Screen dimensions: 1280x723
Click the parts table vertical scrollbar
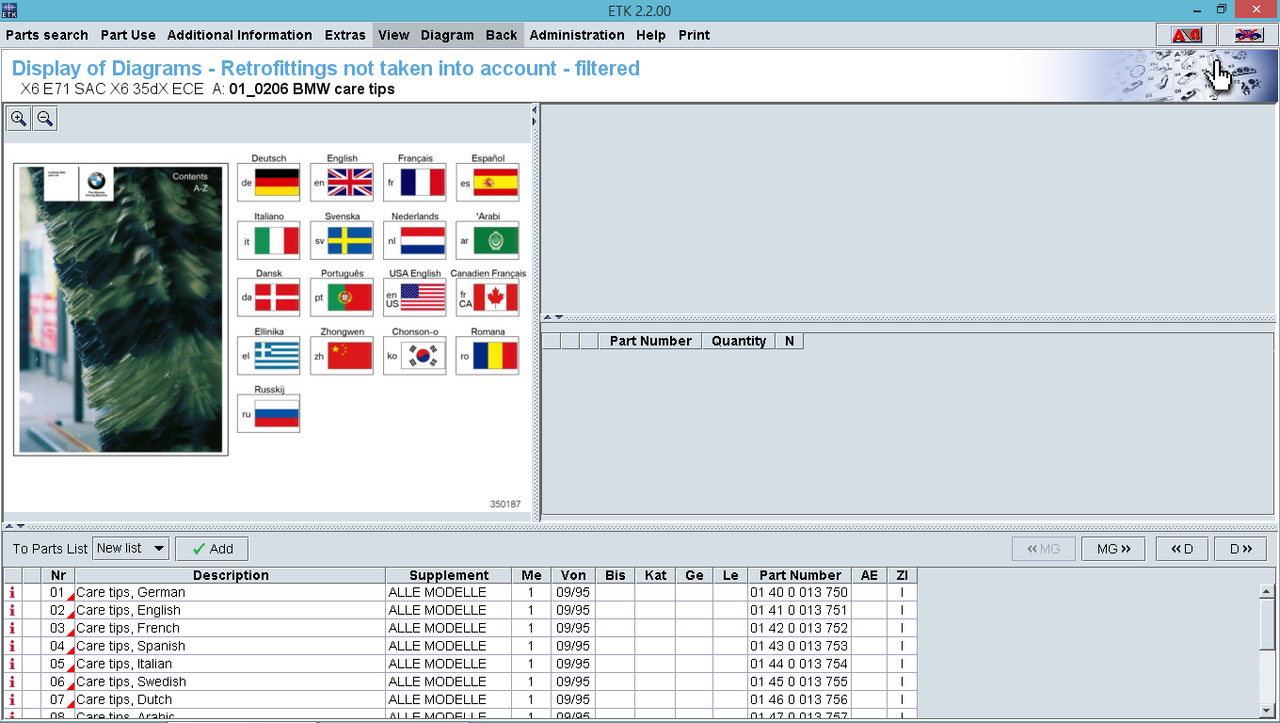[x=1268, y=650]
